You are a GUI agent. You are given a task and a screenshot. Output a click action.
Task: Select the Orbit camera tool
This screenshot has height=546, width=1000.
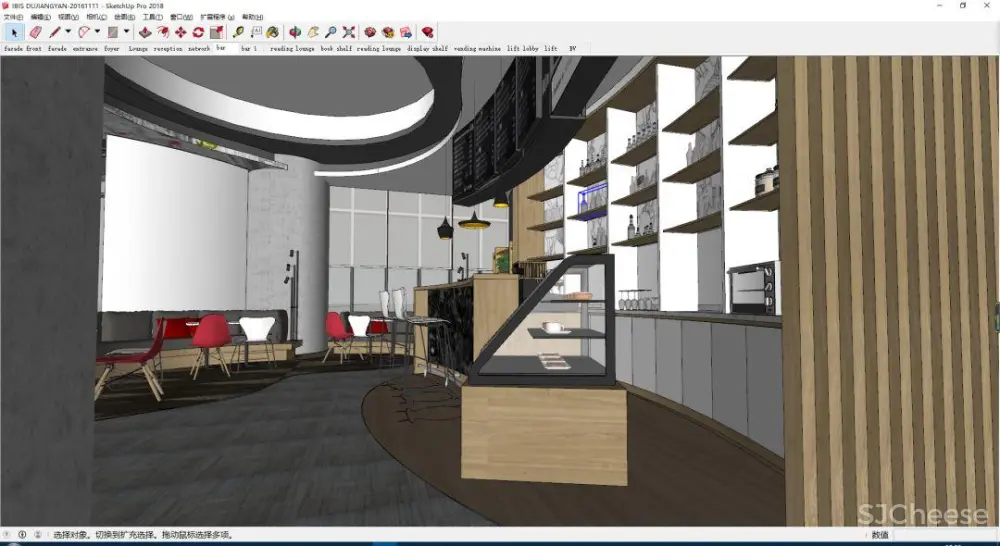pos(295,32)
